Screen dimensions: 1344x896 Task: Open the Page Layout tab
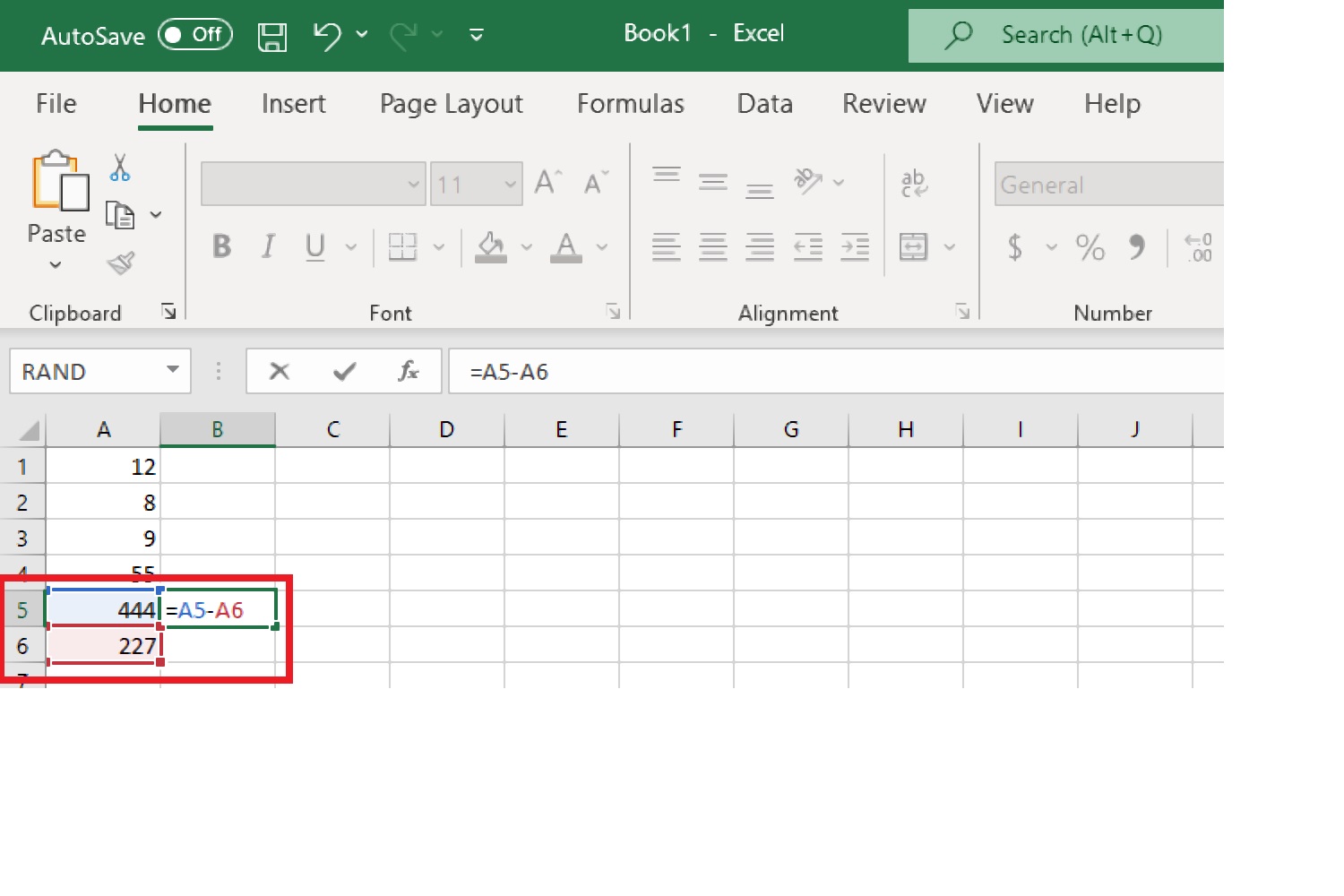(451, 104)
